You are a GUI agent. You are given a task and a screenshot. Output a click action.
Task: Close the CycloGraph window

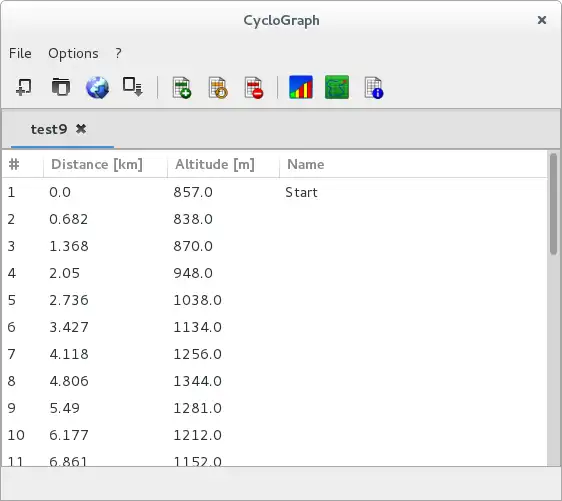[542, 20]
